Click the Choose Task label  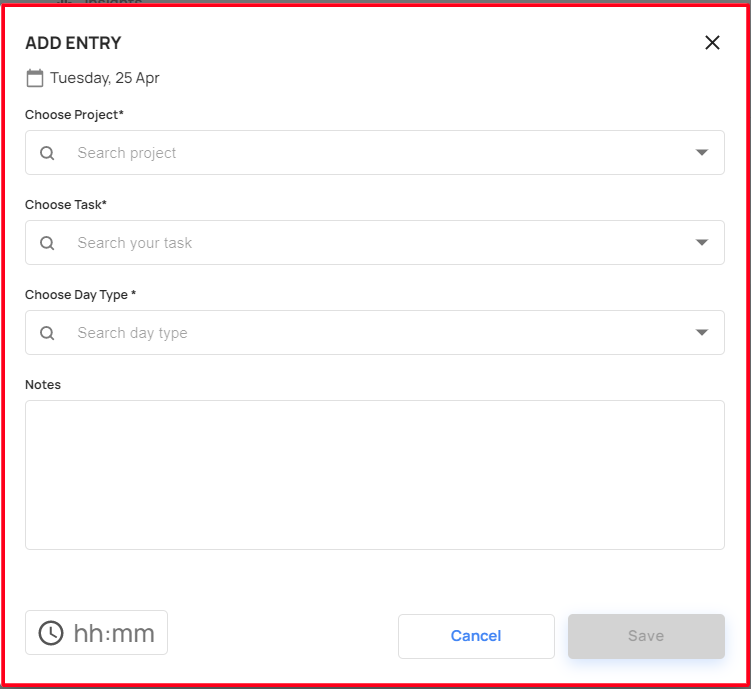point(66,205)
